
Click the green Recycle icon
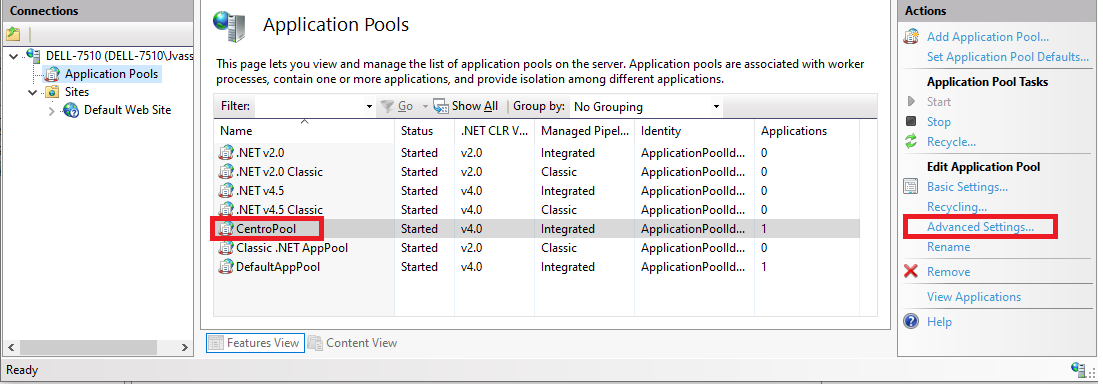coord(911,142)
